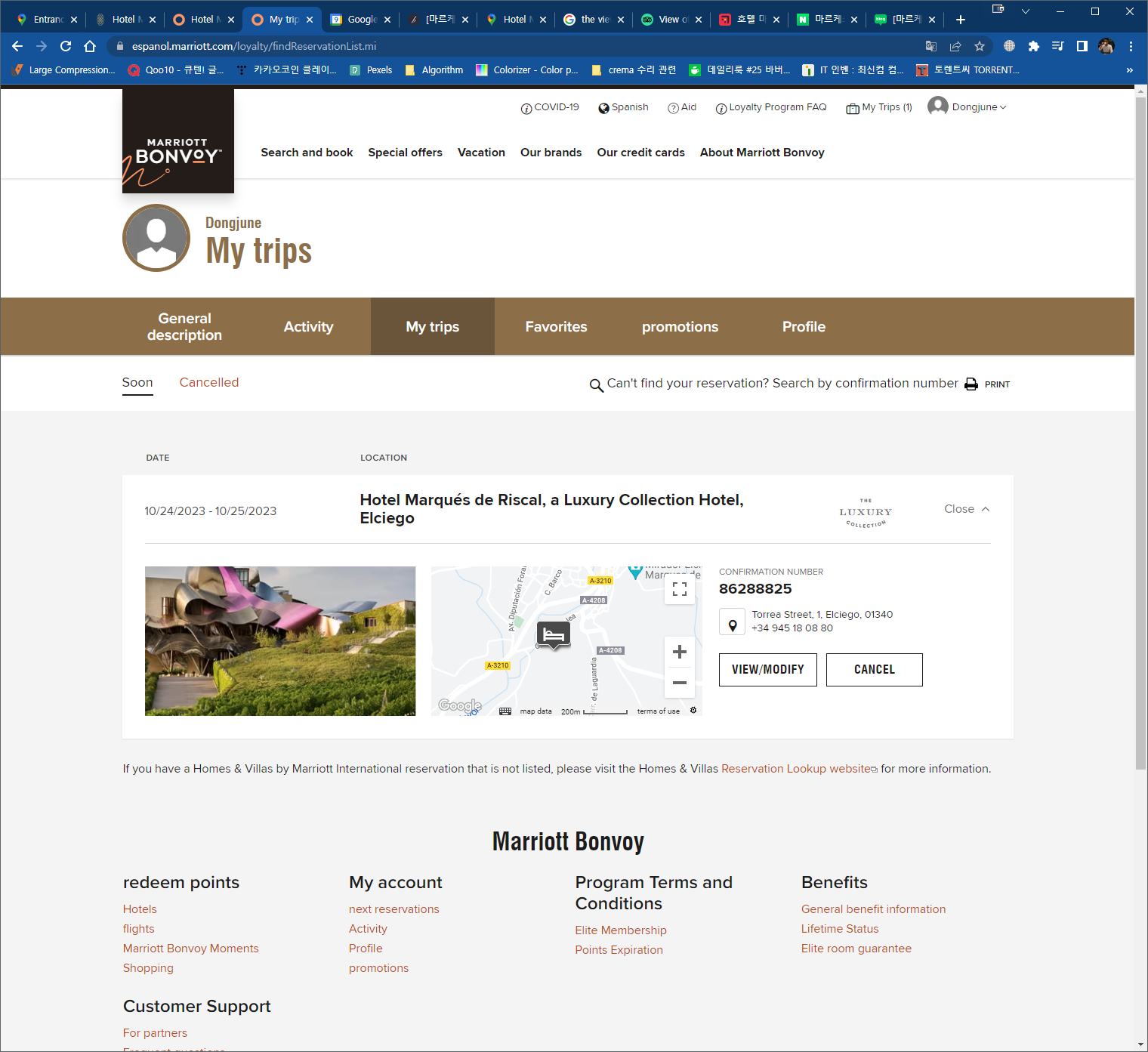Switch to the Profile tab

[x=804, y=326]
